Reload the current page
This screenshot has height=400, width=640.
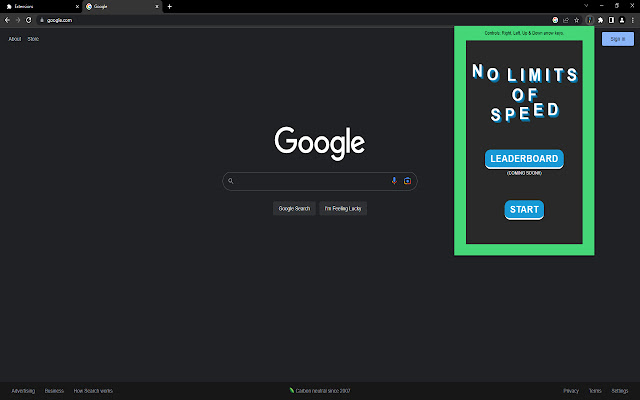tap(29, 20)
